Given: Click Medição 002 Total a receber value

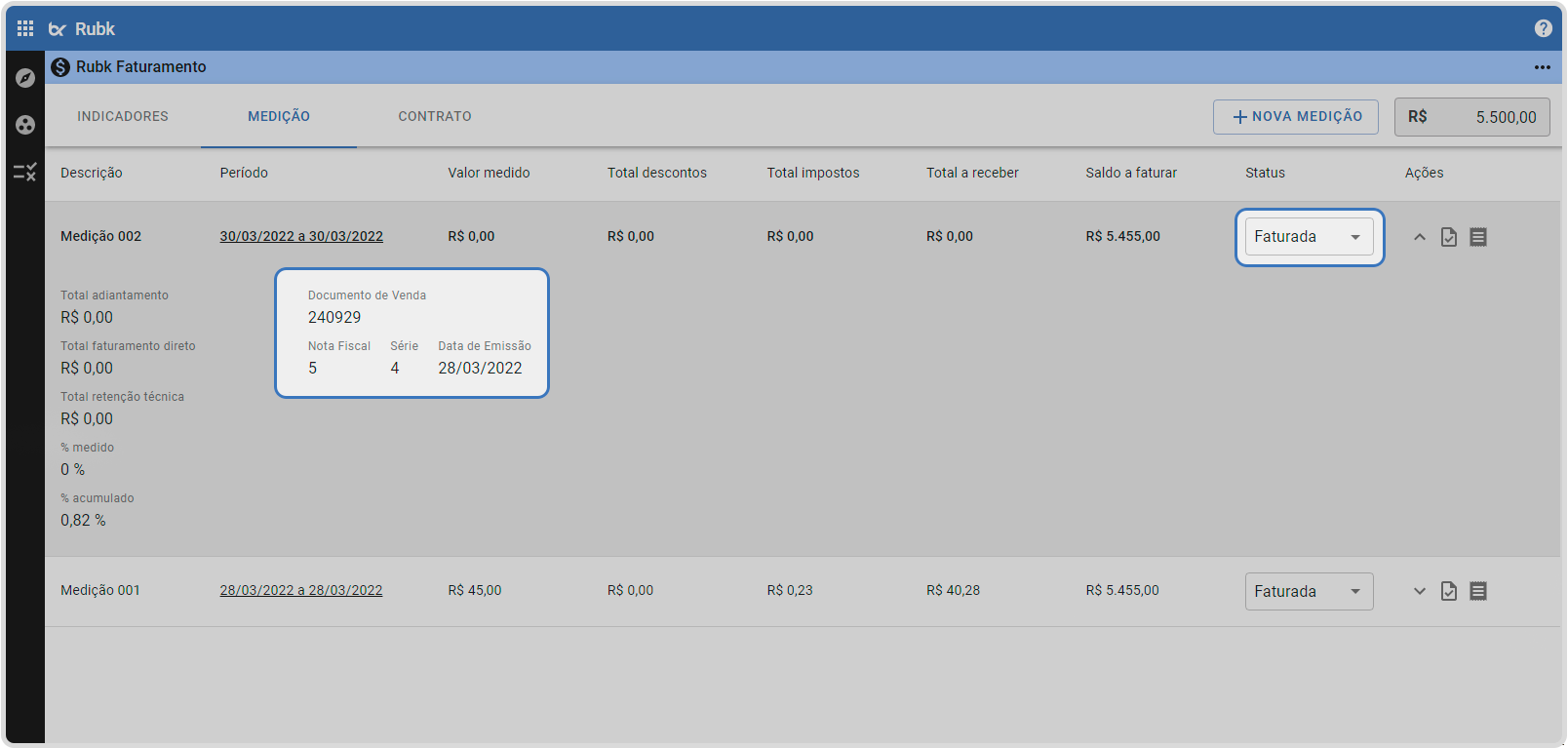Looking at the screenshot, I should point(950,236).
